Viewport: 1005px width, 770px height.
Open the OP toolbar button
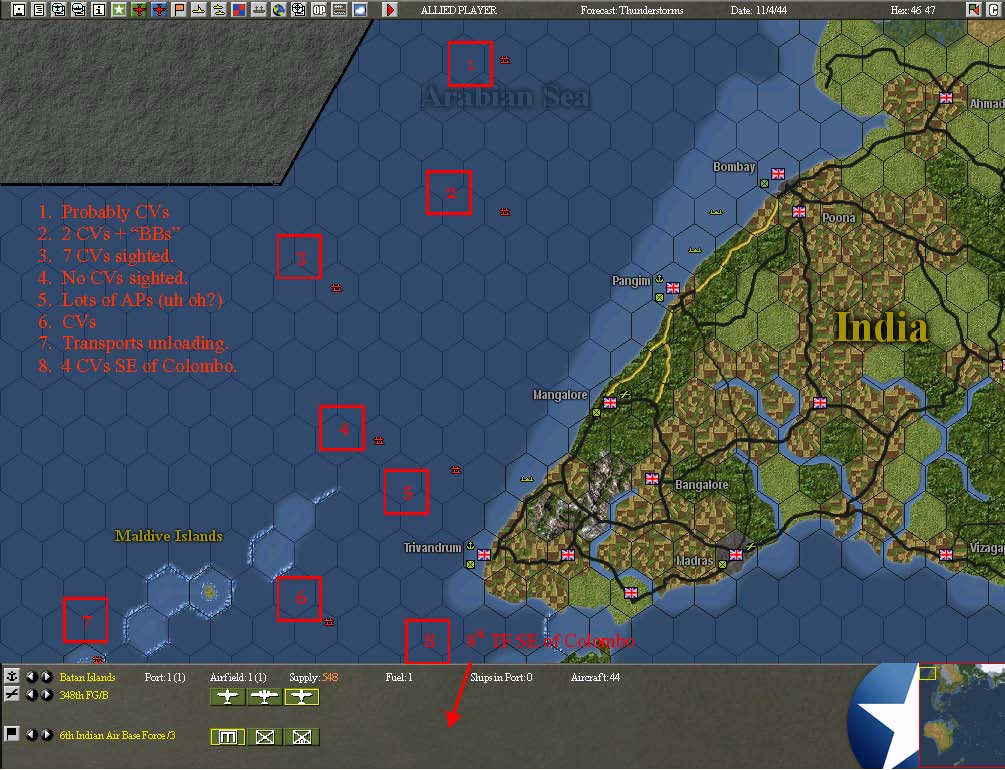coord(319,10)
